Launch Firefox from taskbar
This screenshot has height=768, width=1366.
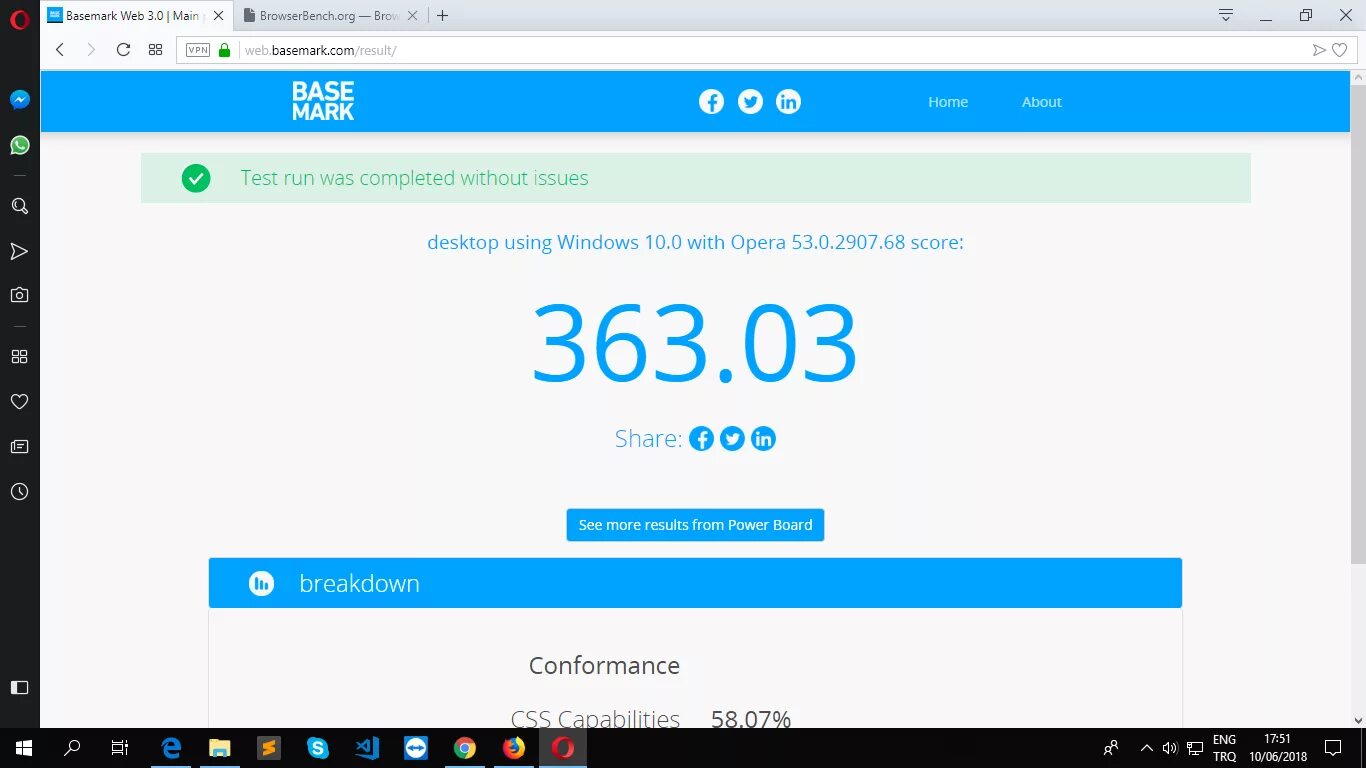pyautogui.click(x=514, y=748)
